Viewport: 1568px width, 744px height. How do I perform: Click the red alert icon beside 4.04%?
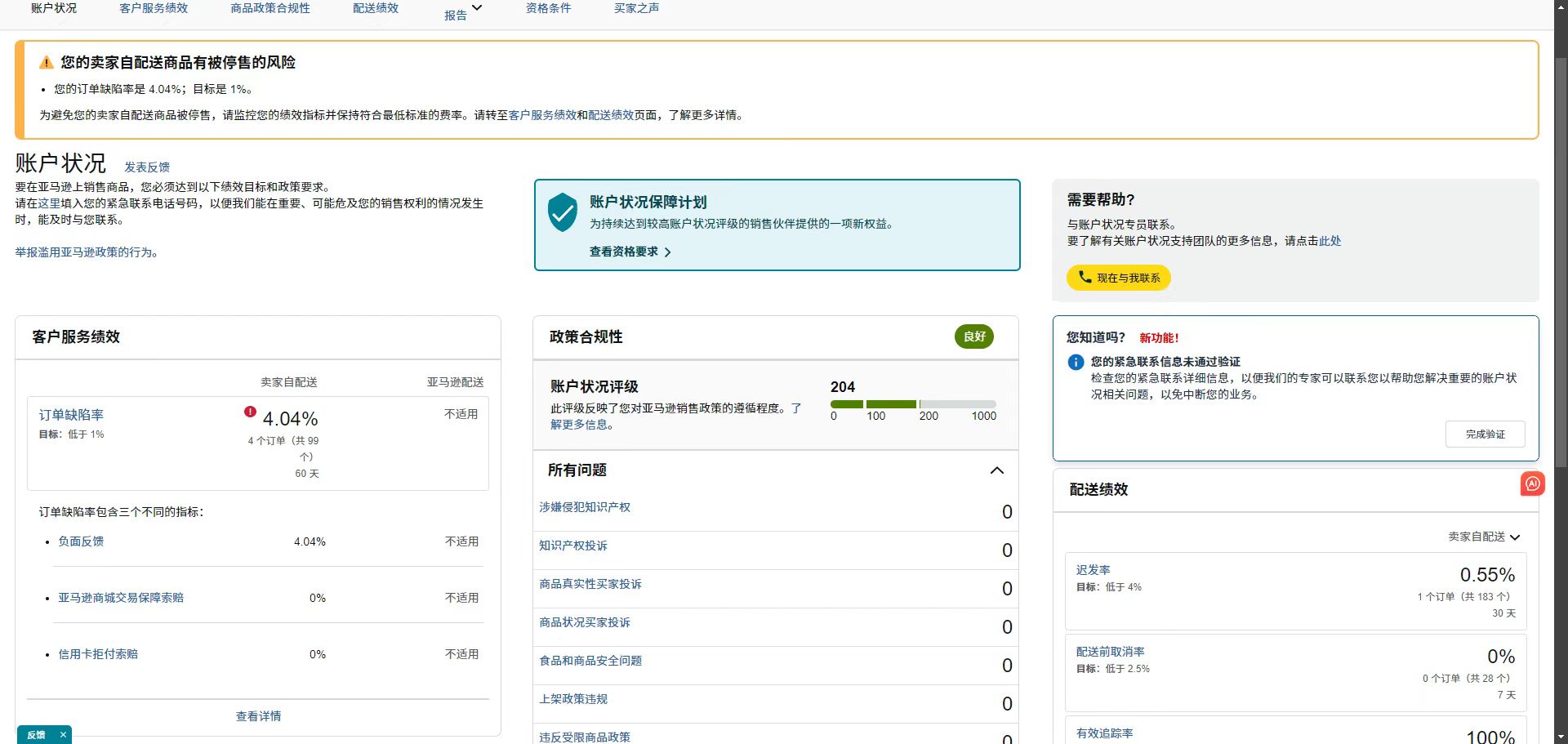pos(250,412)
